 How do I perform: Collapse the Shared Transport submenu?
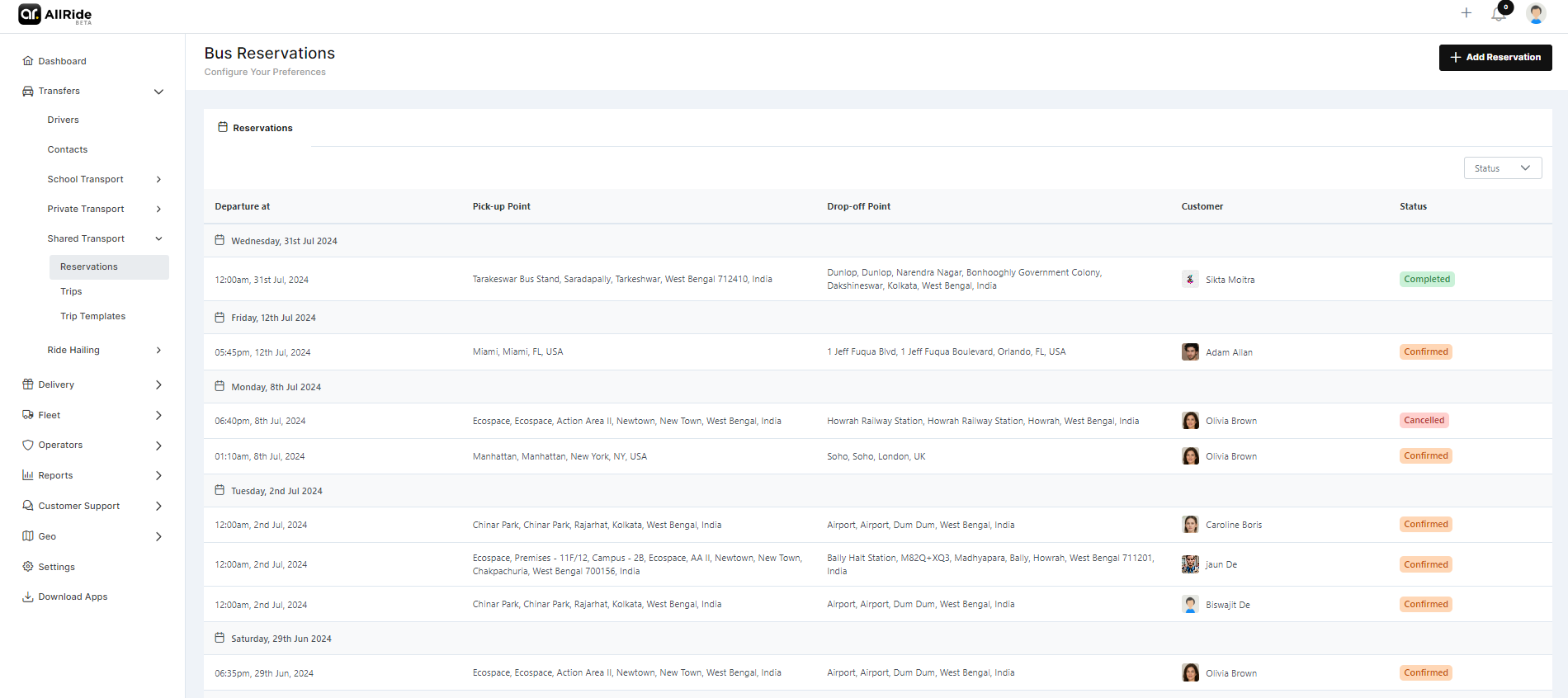tap(158, 238)
